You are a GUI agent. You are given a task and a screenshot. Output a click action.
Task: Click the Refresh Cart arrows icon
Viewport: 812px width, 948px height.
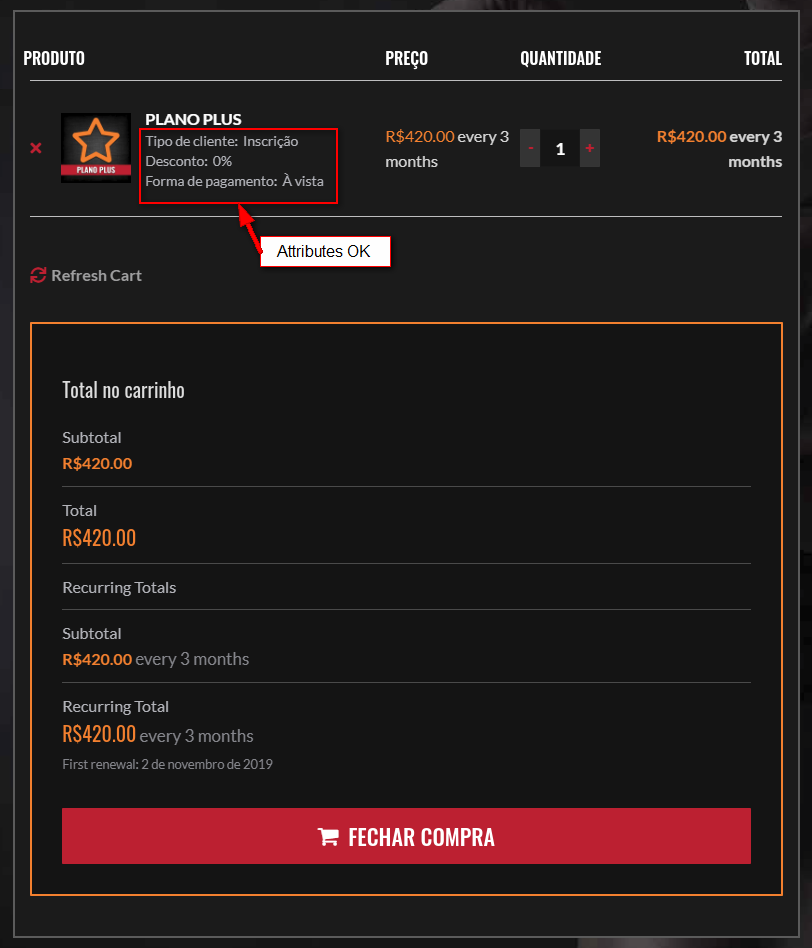[x=38, y=275]
